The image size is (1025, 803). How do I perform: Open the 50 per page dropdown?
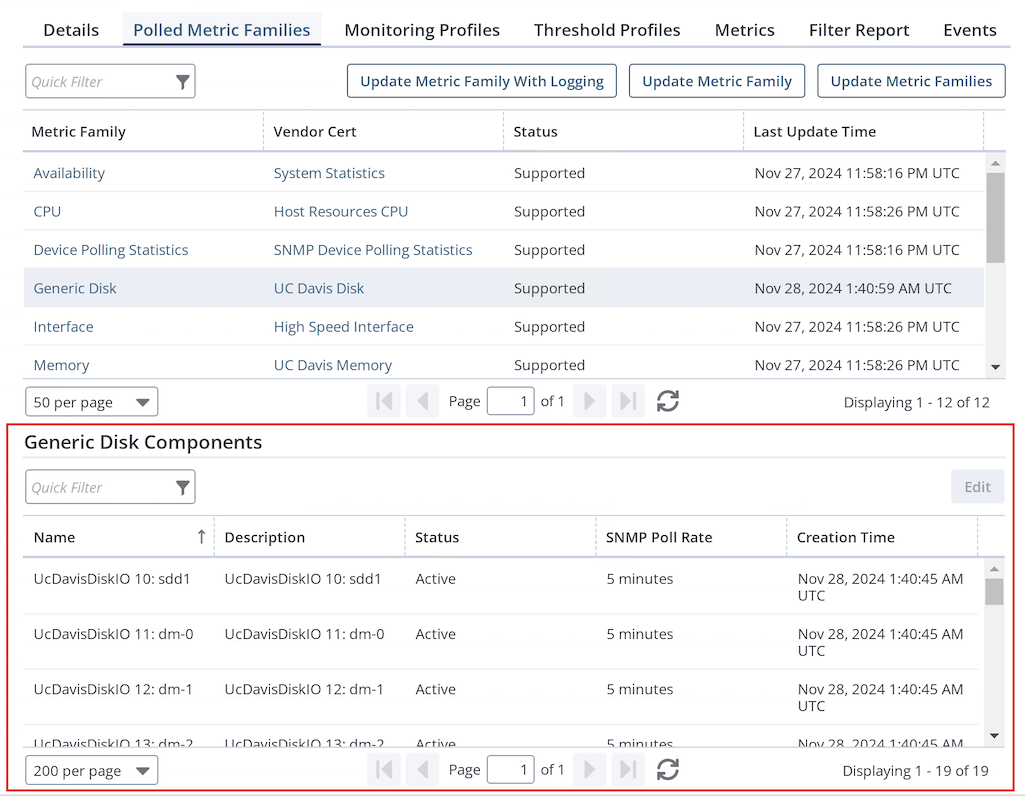pos(91,402)
